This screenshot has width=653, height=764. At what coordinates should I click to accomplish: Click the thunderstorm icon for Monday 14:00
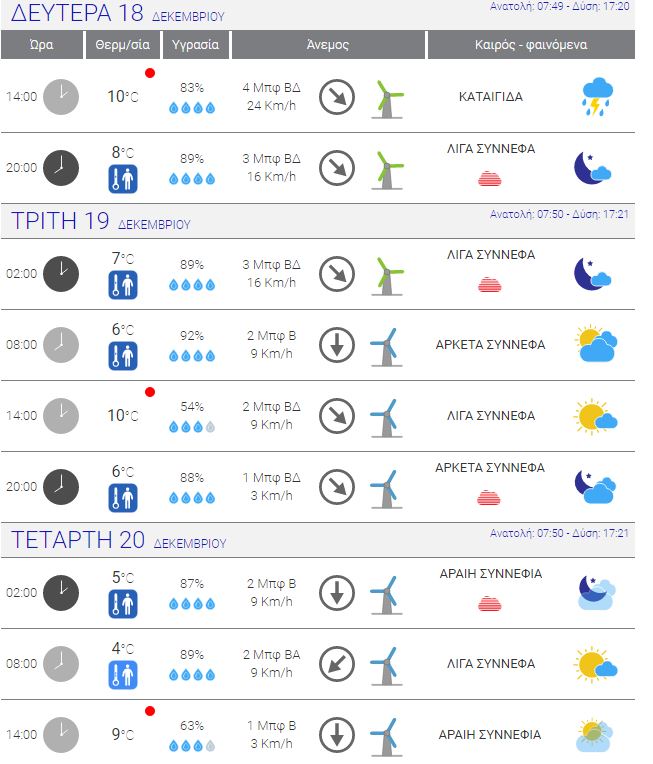click(597, 96)
